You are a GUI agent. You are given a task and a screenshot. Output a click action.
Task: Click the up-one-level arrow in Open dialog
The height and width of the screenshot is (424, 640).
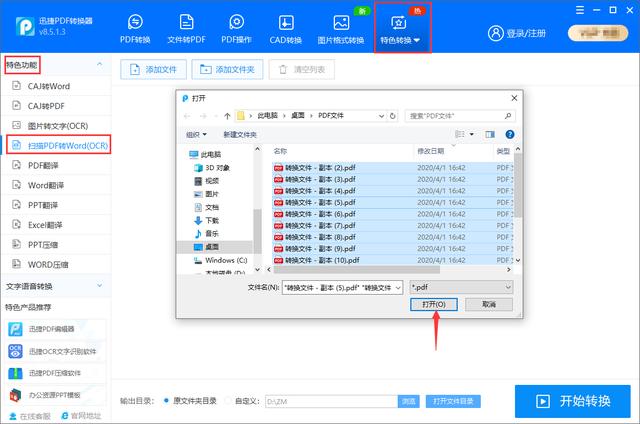227,116
